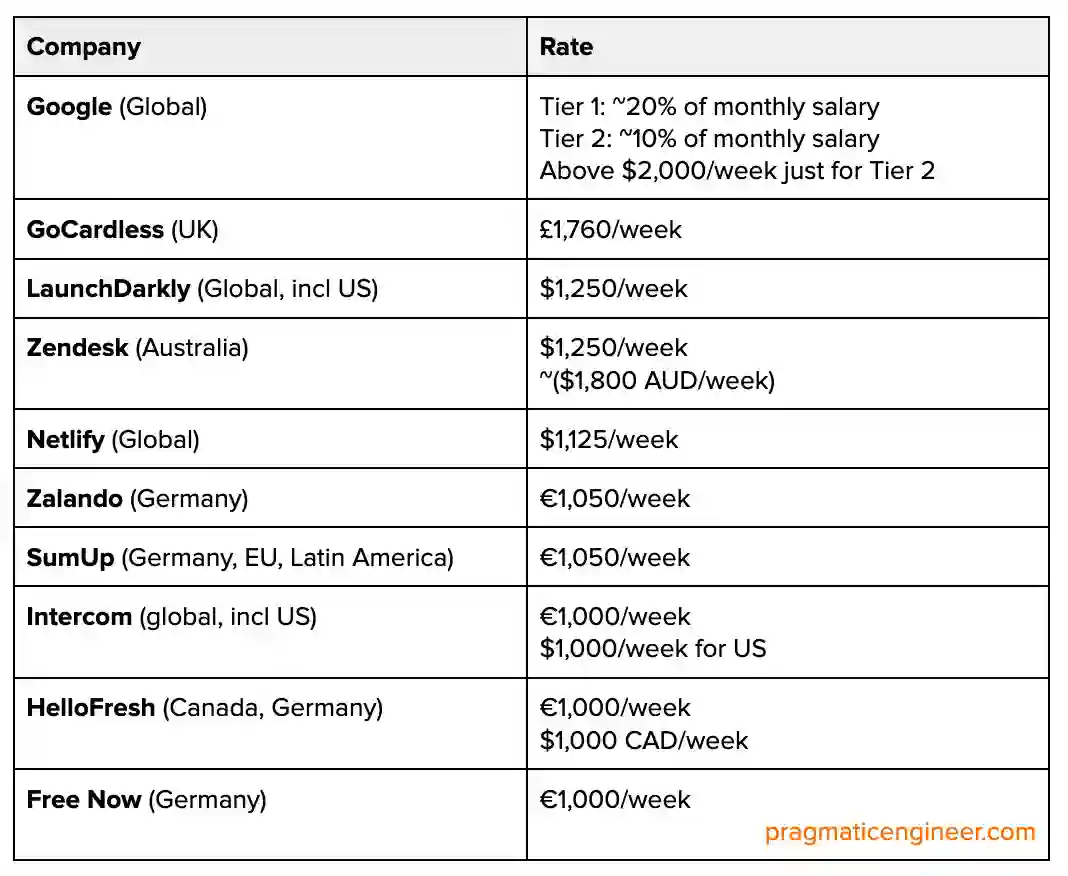Click the Company column header

pyautogui.click(x=84, y=47)
